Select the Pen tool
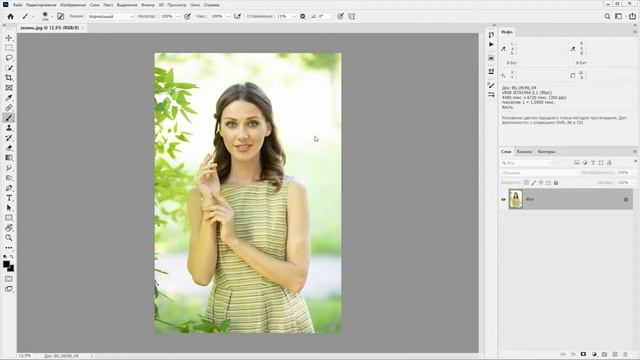The height and width of the screenshot is (360, 640). 9,188
